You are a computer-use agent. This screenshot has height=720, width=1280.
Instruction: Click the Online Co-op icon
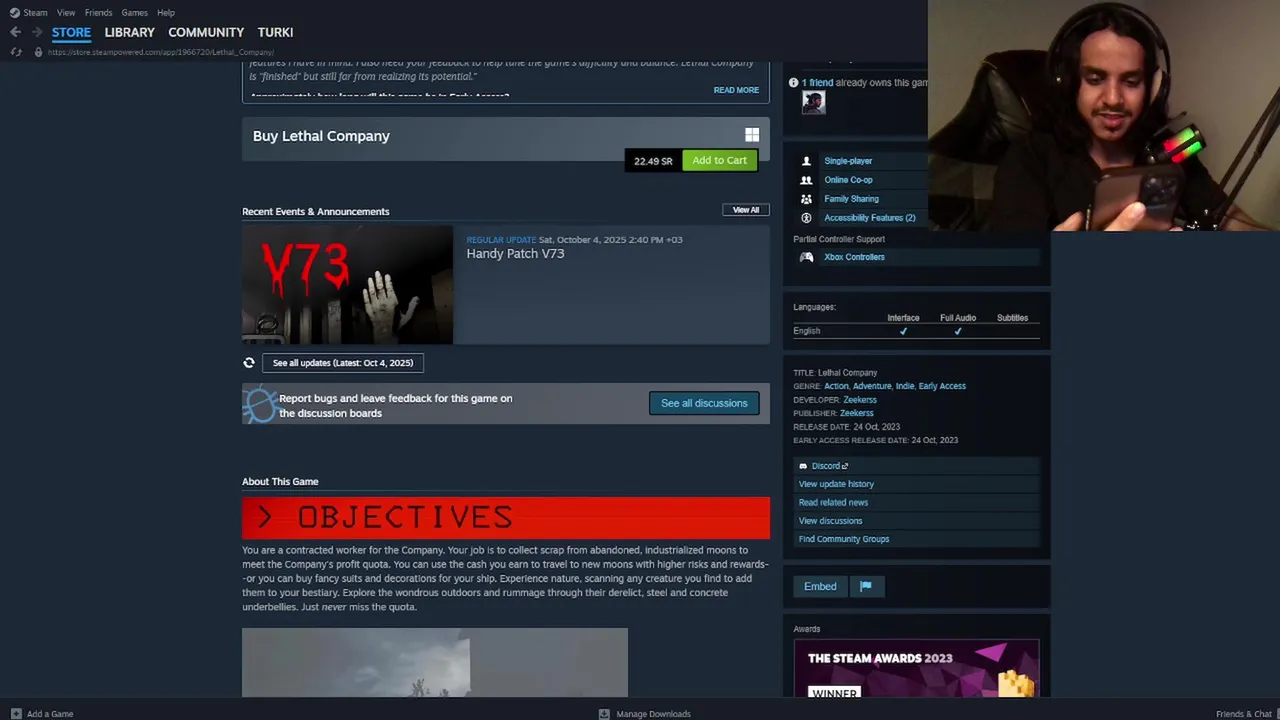pos(806,180)
